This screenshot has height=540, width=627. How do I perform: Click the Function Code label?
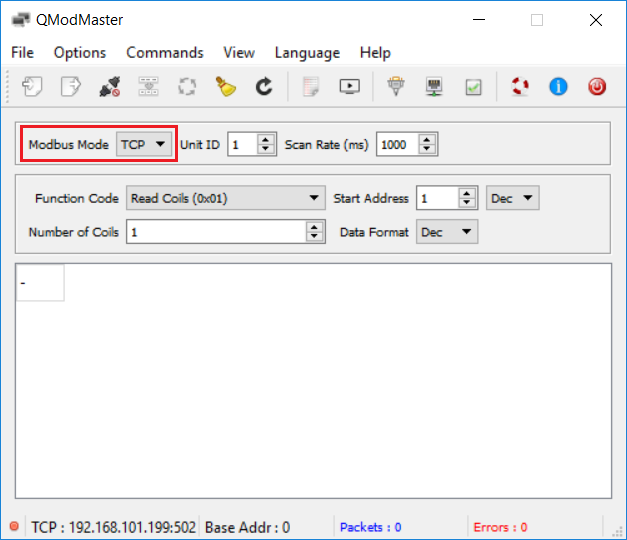(x=77, y=198)
